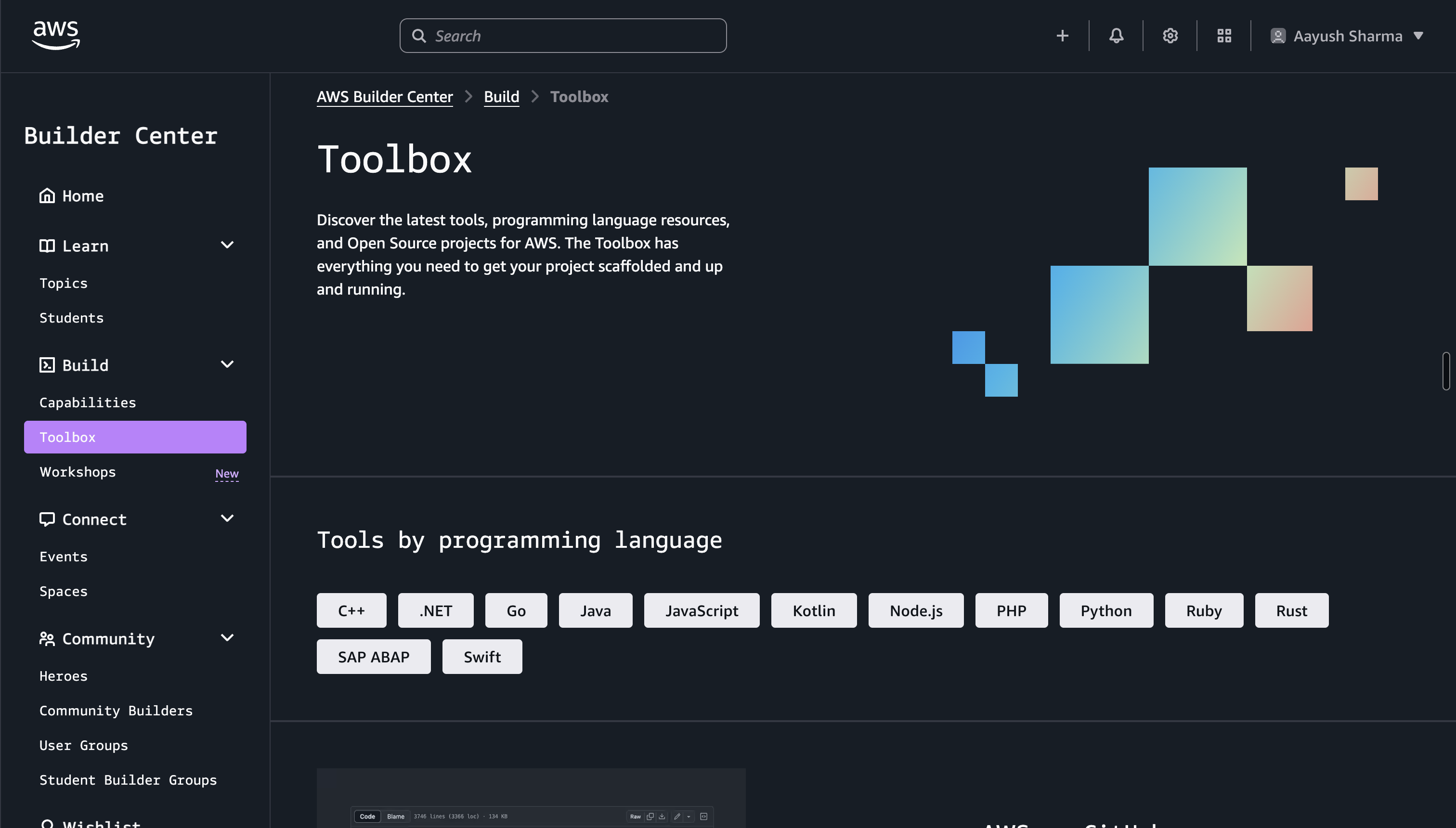Open Workshops in the sidebar

point(78,472)
